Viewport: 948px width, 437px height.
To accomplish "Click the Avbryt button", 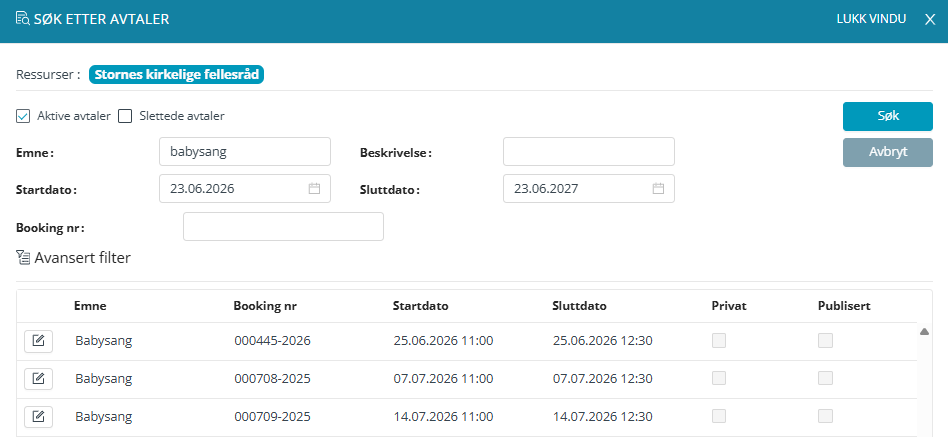I will coord(888,152).
